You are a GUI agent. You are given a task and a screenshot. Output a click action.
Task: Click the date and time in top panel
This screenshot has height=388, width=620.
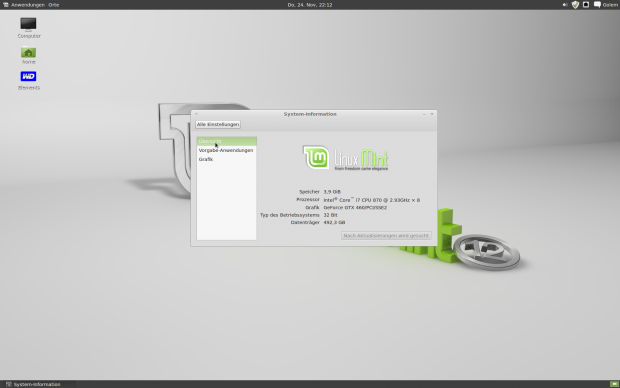[310, 5]
